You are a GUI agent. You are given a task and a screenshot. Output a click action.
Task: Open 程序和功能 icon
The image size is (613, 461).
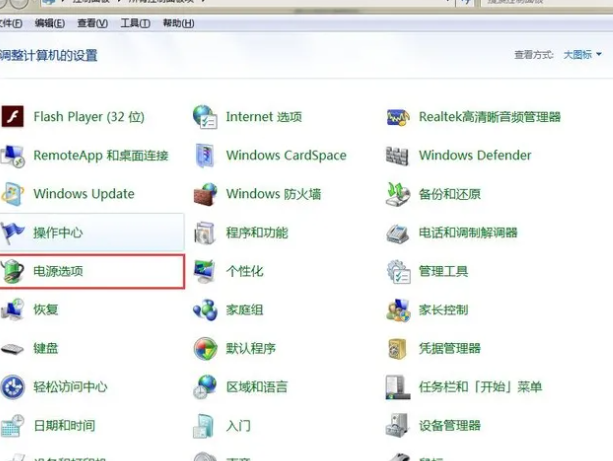click(x=205, y=233)
